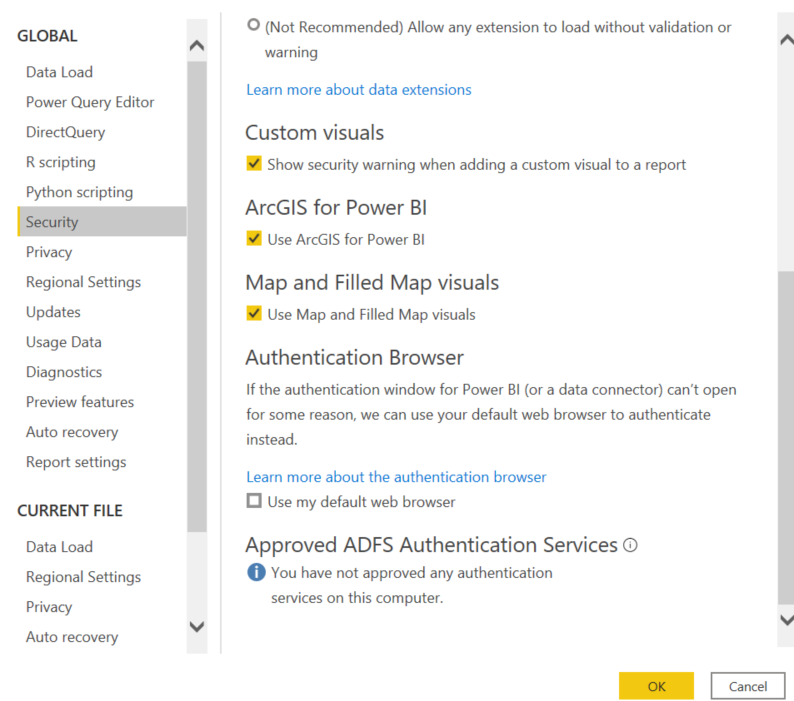Screen dimensions: 794x701
Task: Go to R scripting options
Action: click(x=61, y=162)
